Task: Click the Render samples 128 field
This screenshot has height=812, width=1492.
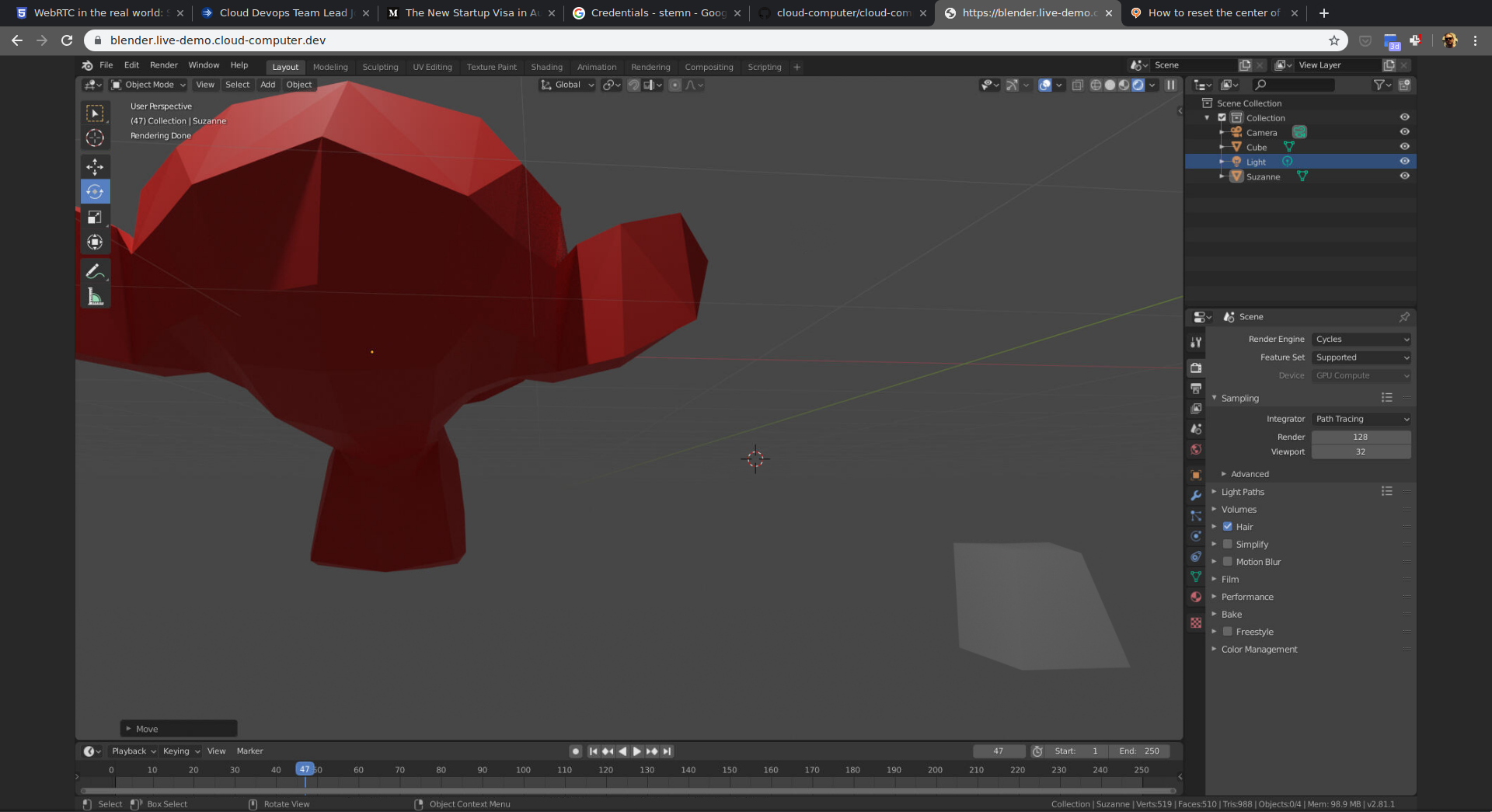Action: coord(1361,437)
